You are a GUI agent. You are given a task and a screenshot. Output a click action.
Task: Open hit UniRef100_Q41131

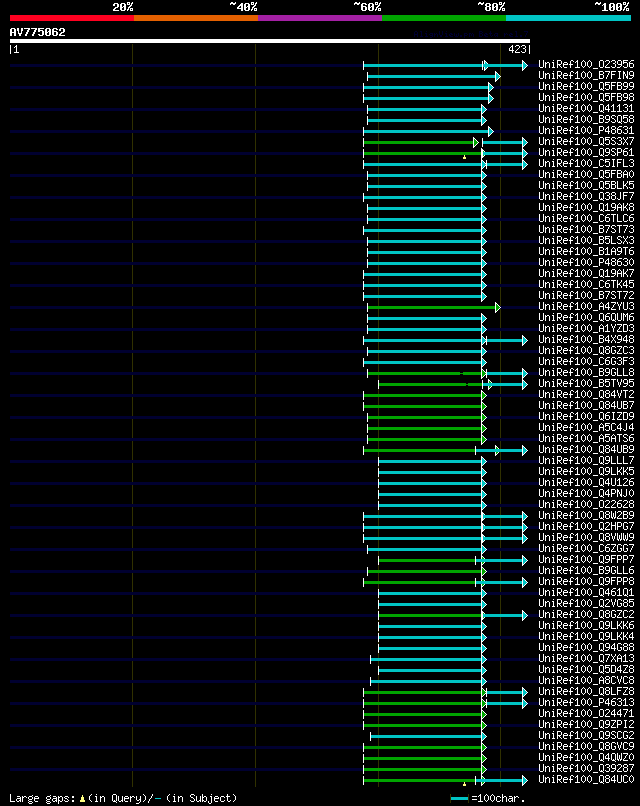coord(587,108)
